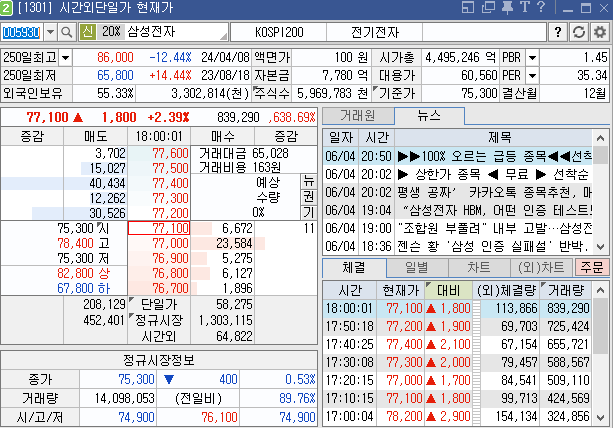The height and width of the screenshot is (428, 613).
Task: Click the 주문 order button
Action: pos(592,267)
